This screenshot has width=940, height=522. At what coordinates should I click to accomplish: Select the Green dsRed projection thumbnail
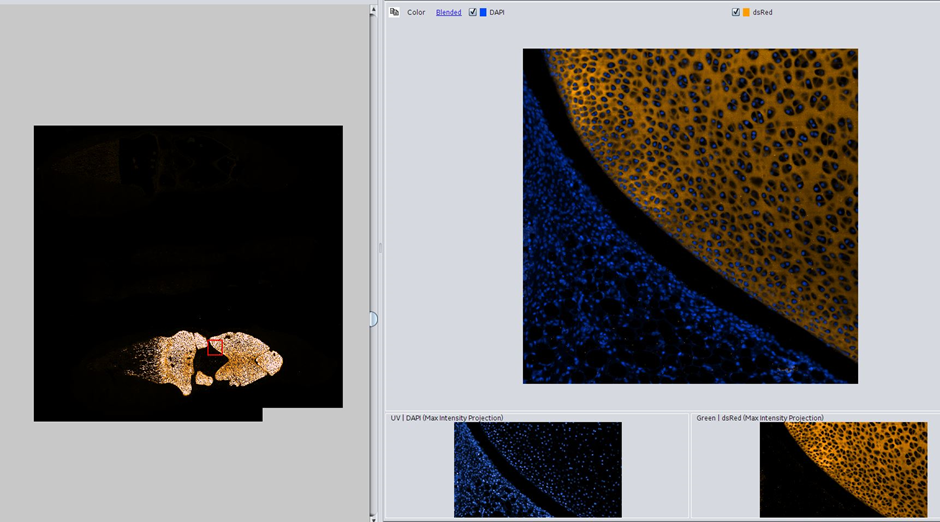pyautogui.click(x=843, y=469)
